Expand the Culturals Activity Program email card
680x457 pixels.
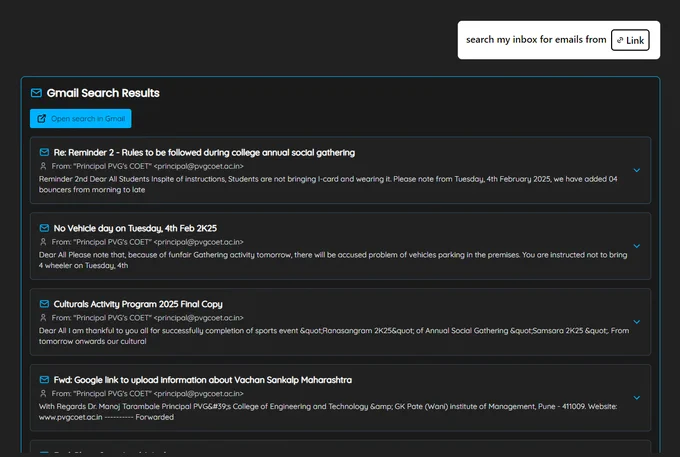click(x=637, y=322)
